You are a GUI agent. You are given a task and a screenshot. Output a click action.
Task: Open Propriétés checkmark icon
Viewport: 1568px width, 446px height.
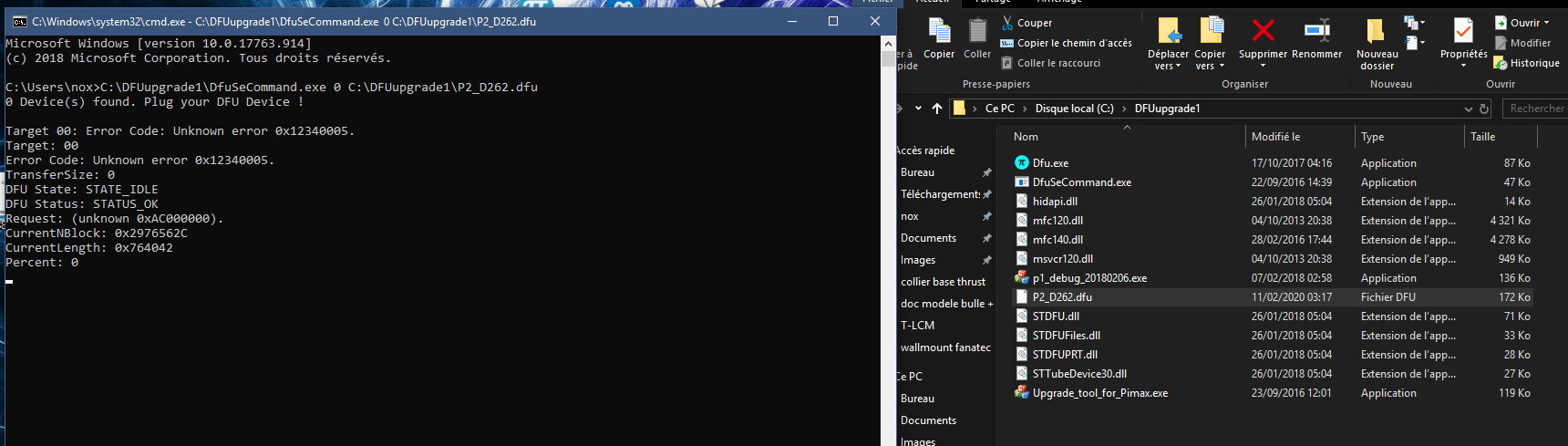click(x=1463, y=31)
